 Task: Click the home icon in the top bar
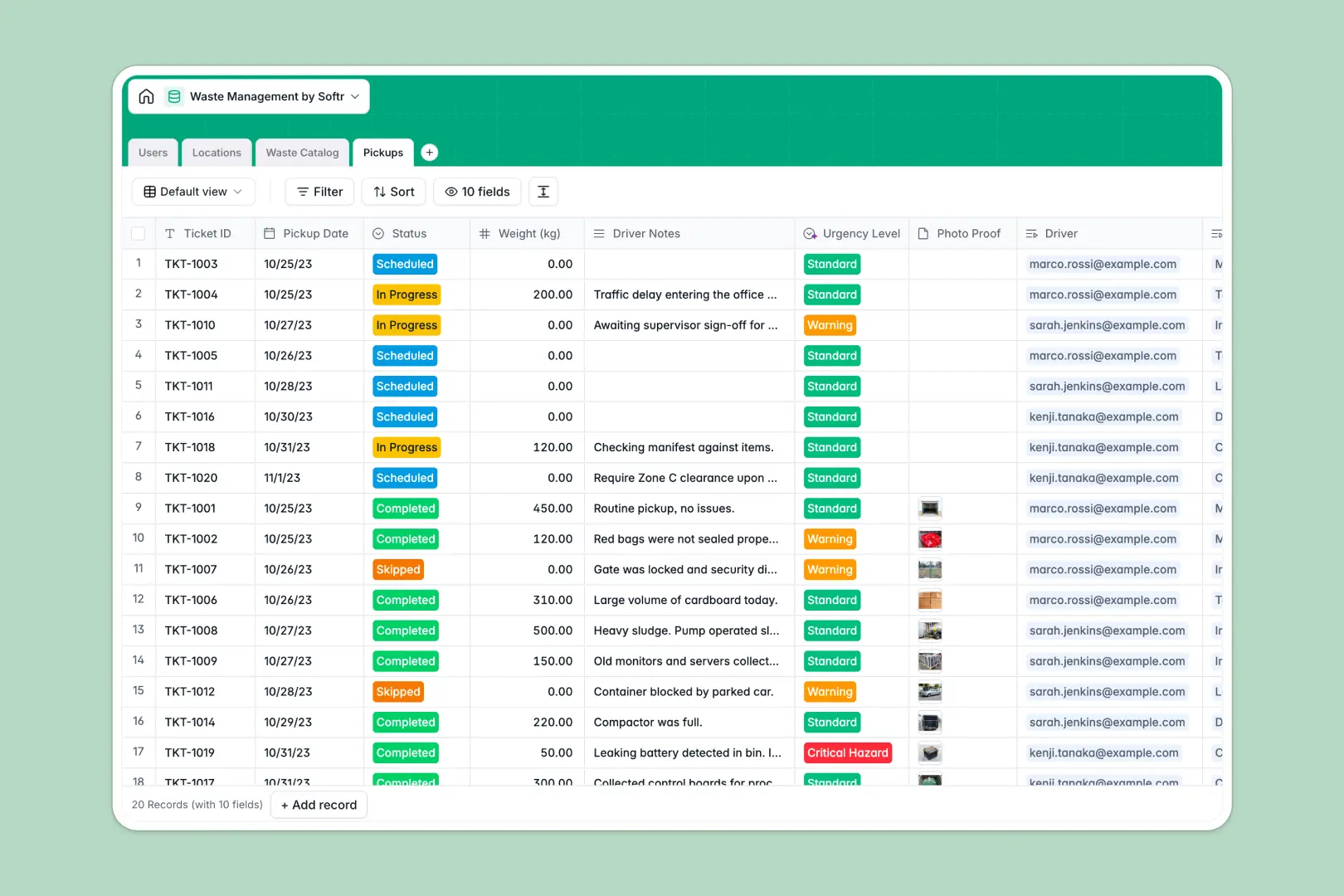click(x=146, y=96)
